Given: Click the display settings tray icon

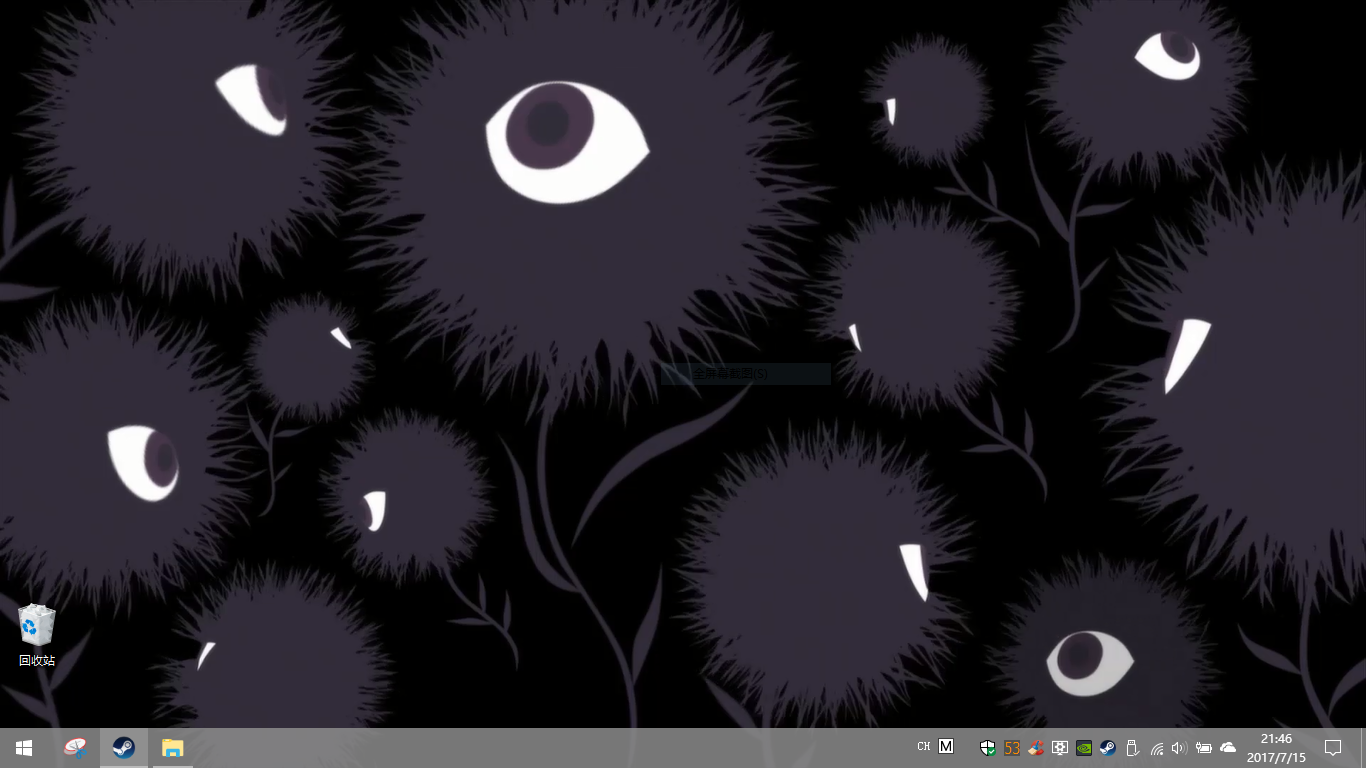Looking at the screenshot, I should point(1060,747).
